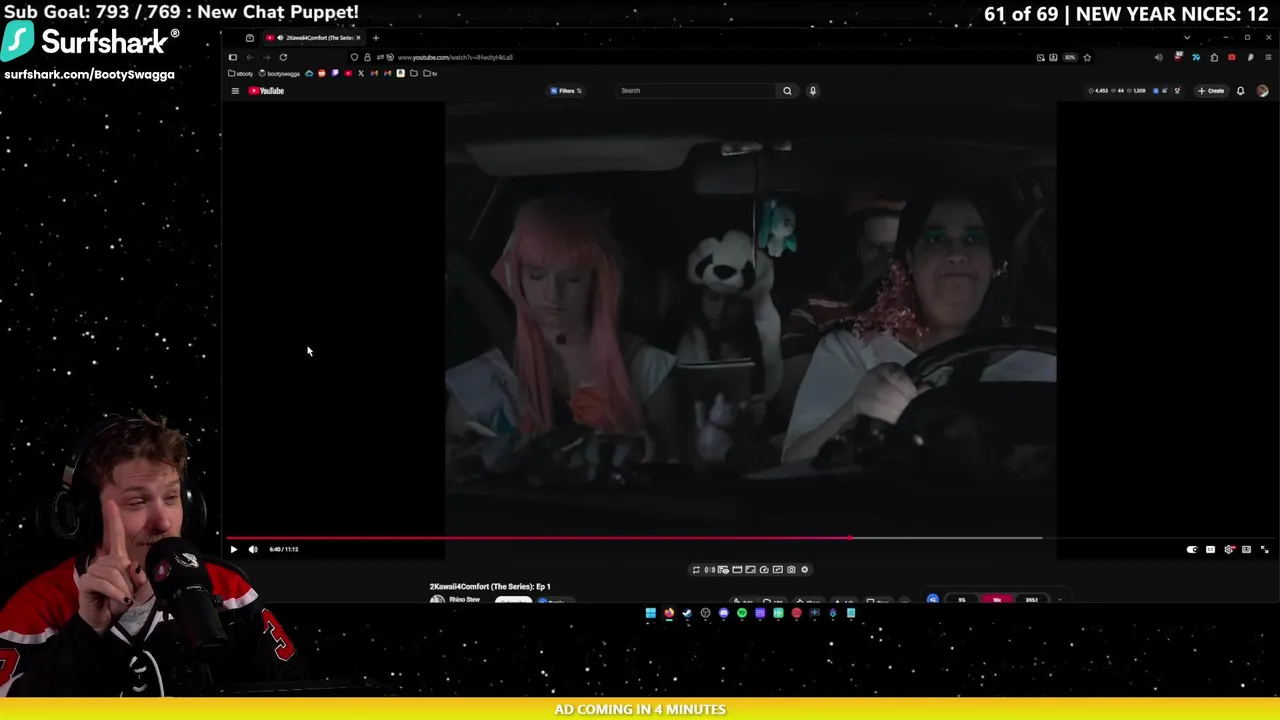Viewport: 1280px width, 720px height.
Task: Reset the 80% zoom level indicator
Action: 1070,57
